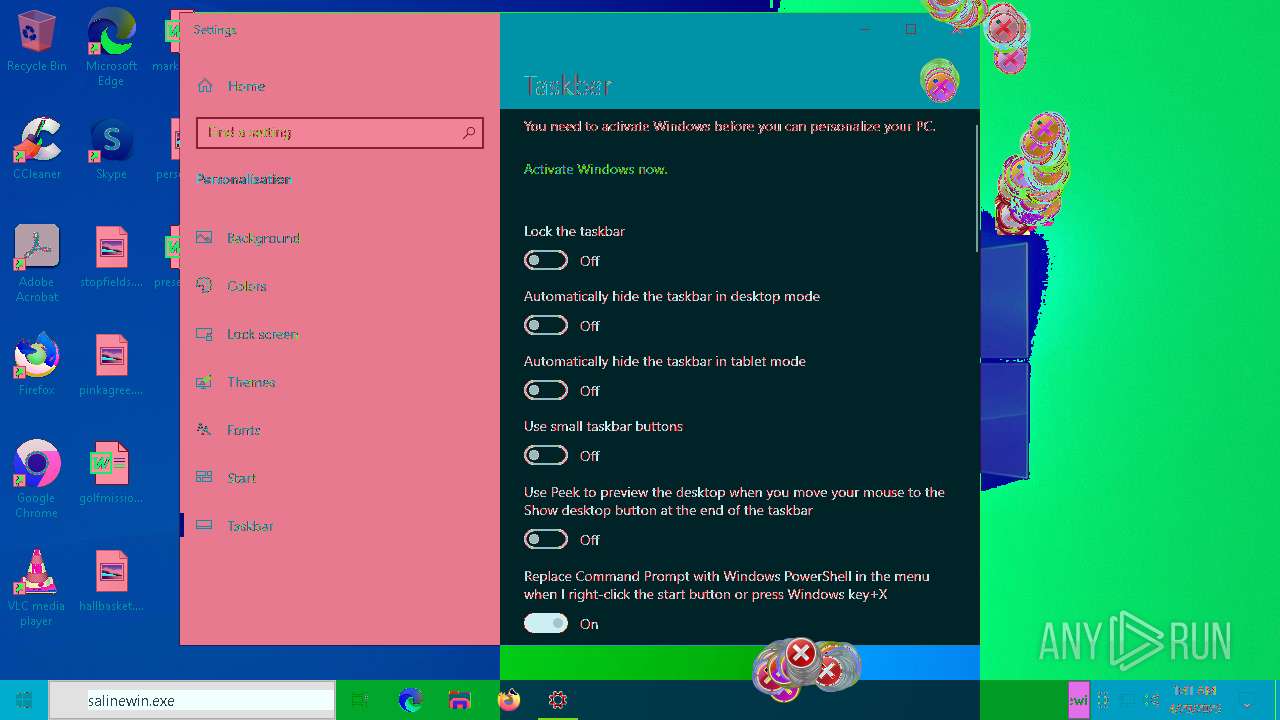Switch to Settings gear in the taskbar
The width and height of the screenshot is (1280, 720).
558,700
